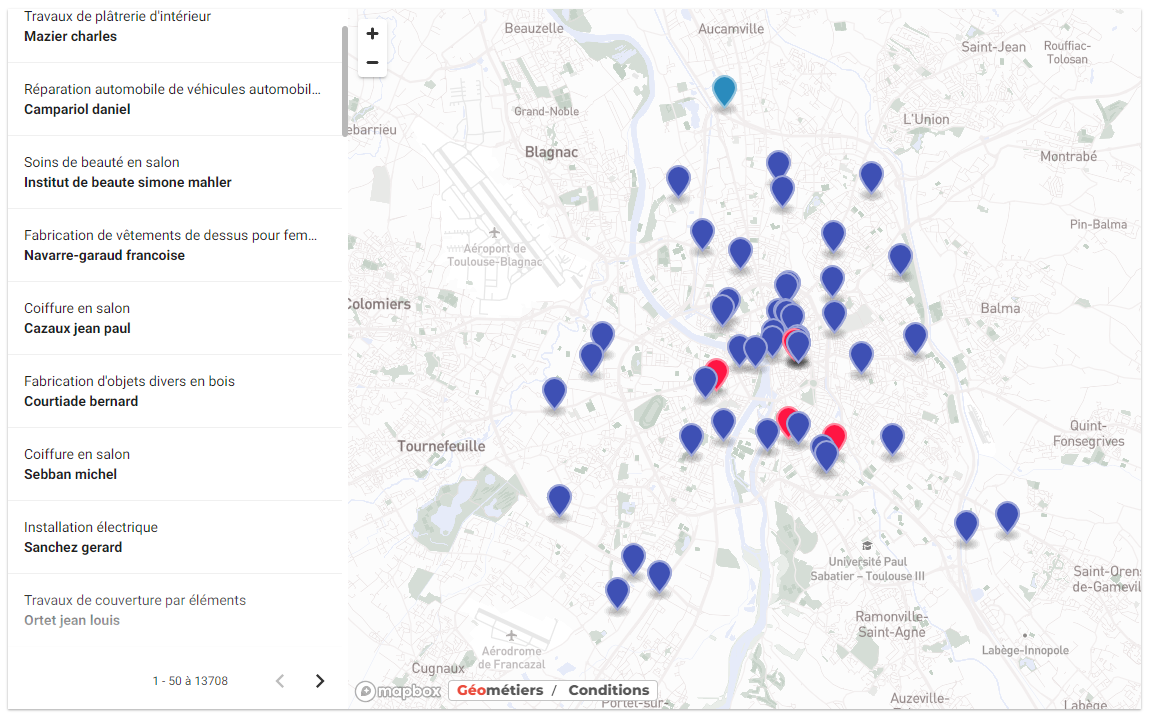This screenshot has width=1150, height=718.
Task: Select the southernmost blue pin near Cugnaux
Action: [617, 593]
